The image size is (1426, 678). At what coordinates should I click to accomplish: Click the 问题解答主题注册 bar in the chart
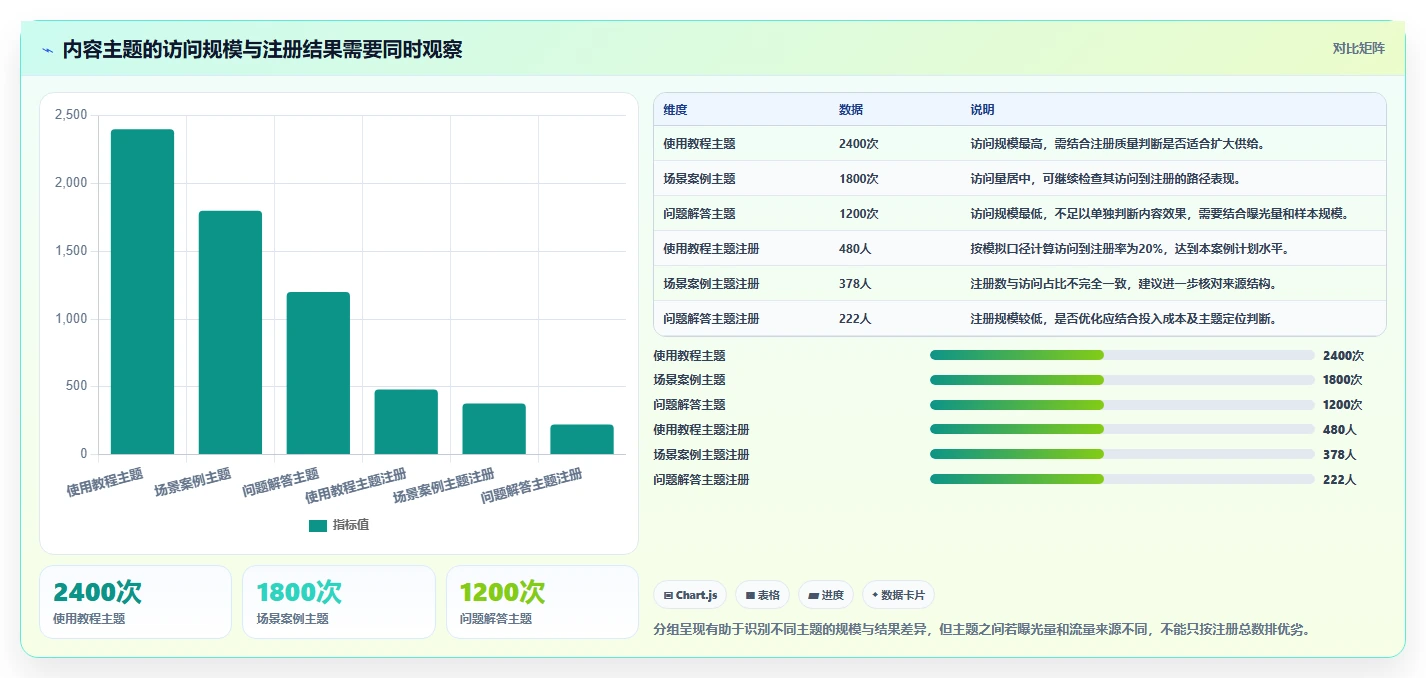coord(582,439)
